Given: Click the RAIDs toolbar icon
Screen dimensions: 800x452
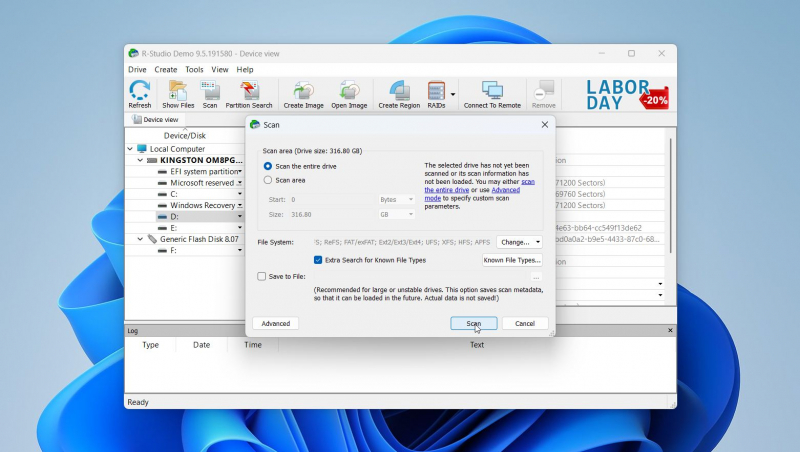Looking at the screenshot, I should pyautogui.click(x=436, y=94).
